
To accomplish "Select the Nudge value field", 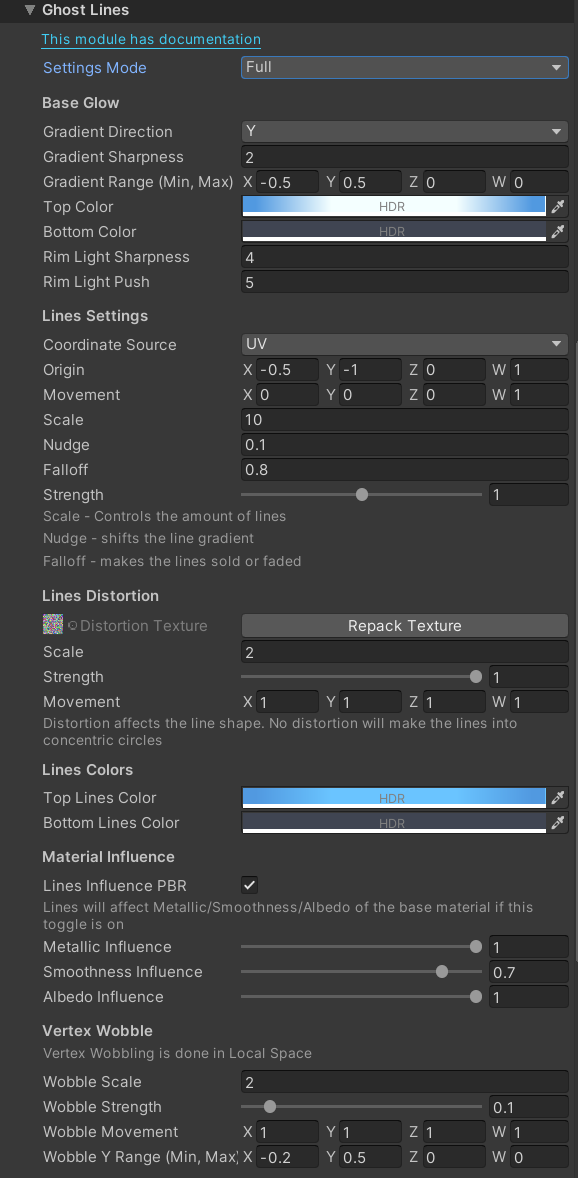I will [404, 444].
